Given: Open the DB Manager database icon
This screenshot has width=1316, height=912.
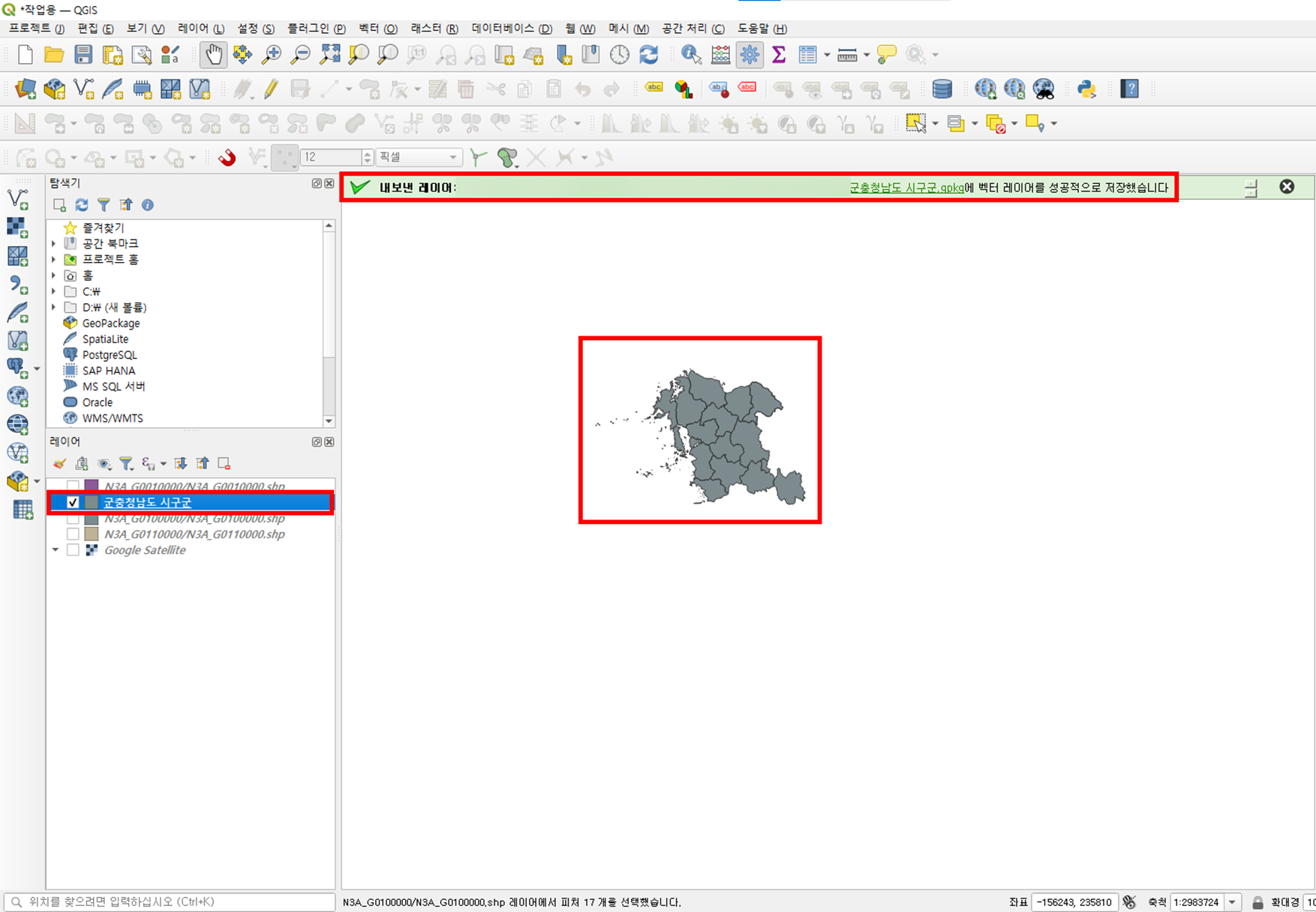Looking at the screenshot, I should (942, 89).
